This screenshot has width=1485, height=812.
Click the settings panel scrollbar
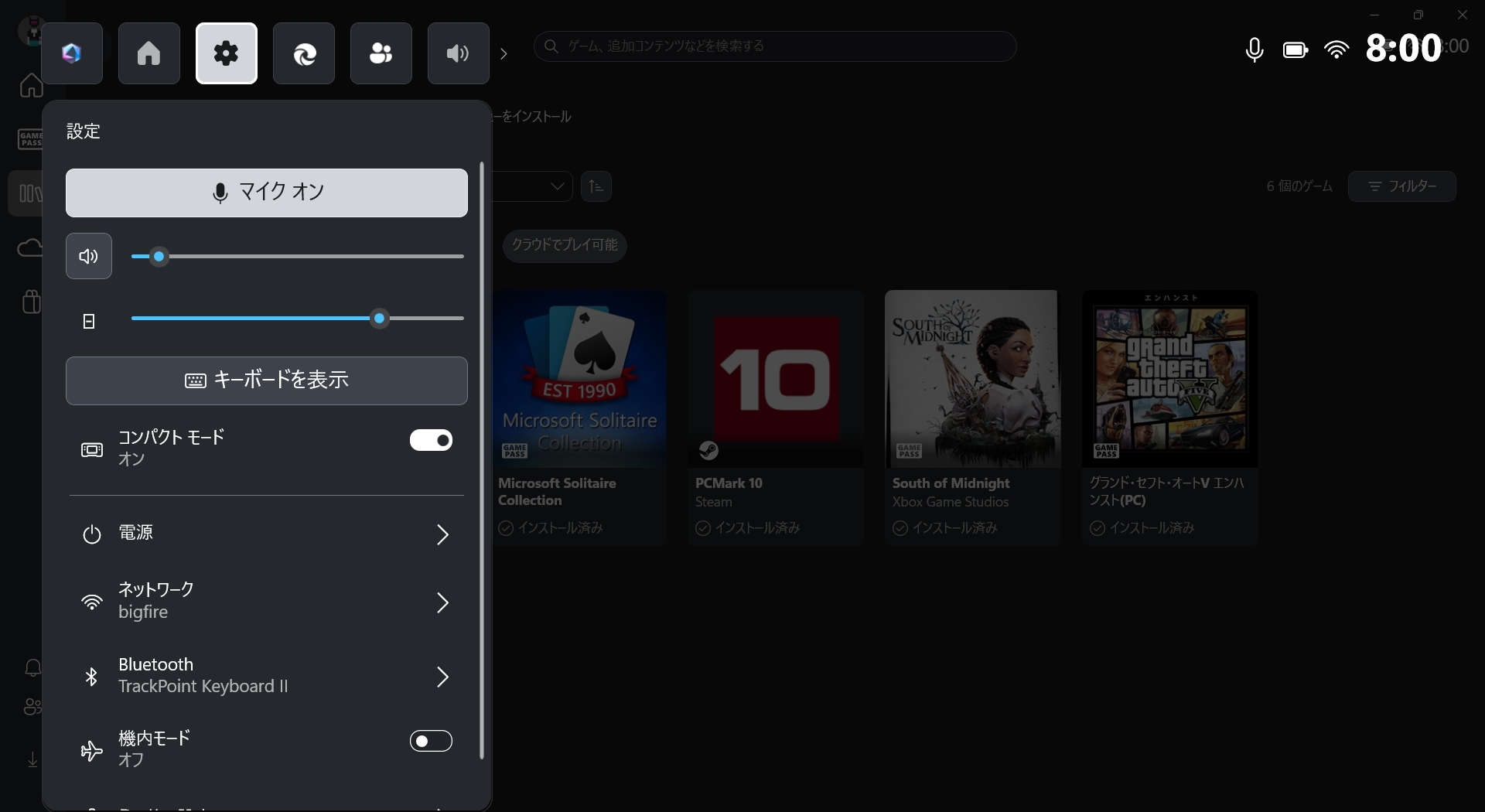[482, 460]
